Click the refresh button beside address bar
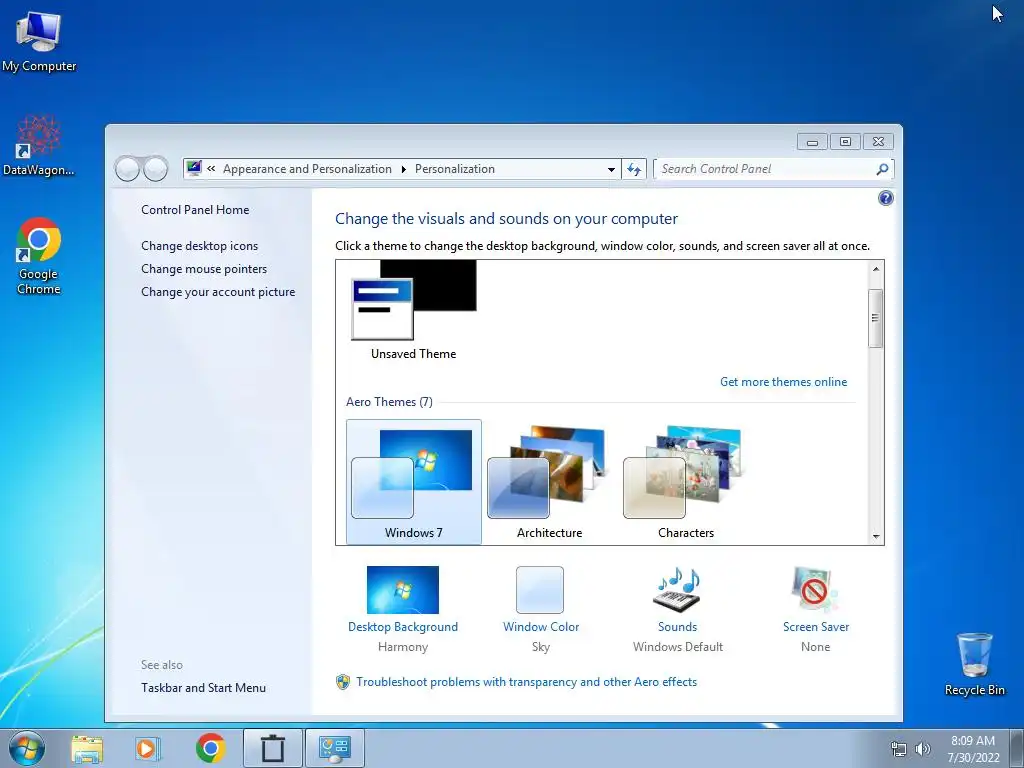This screenshot has height=768, width=1024. coord(633,169)
